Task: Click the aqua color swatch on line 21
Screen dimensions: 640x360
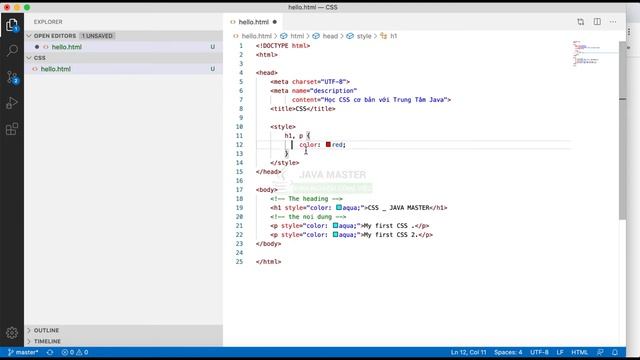Action: (335, 225)
